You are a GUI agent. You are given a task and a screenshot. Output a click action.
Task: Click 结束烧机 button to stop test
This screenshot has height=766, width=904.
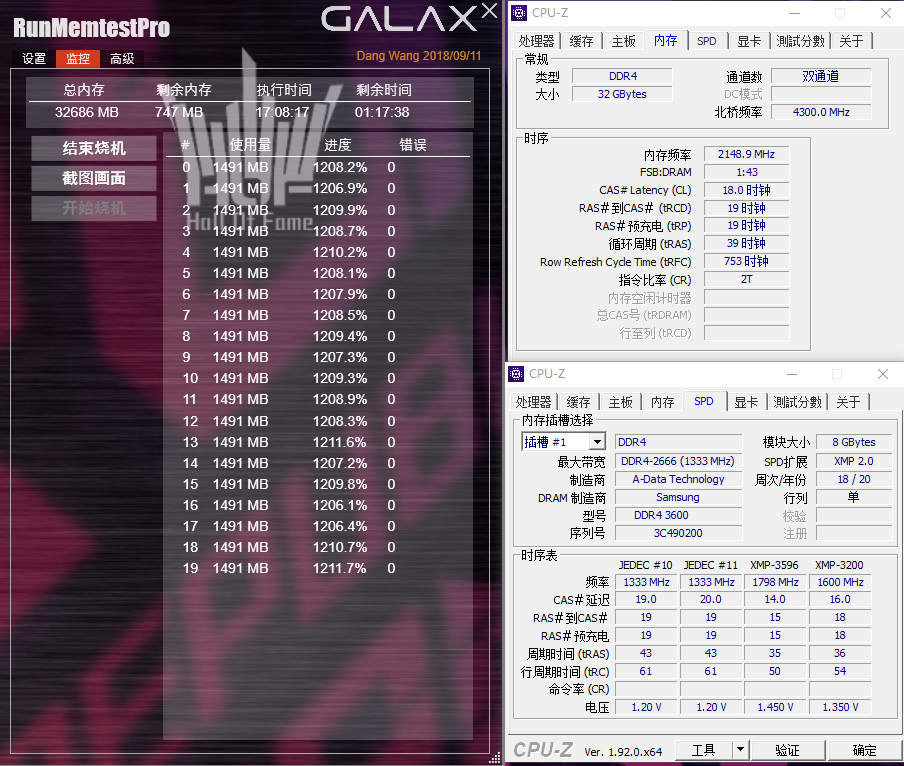tap(94, 148)
